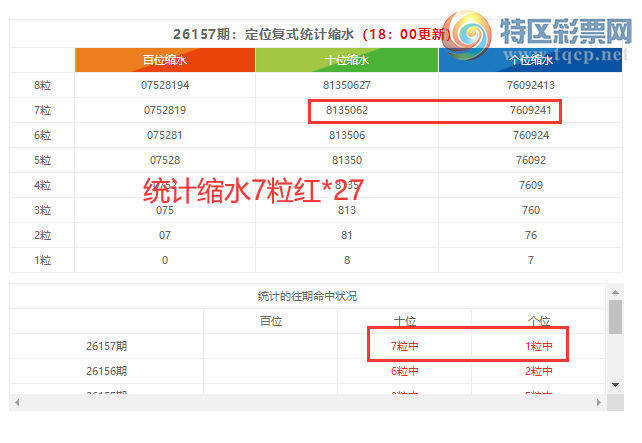642x443 pixels.
Task: Click the 8粒 row label
Action: point(42,85)
